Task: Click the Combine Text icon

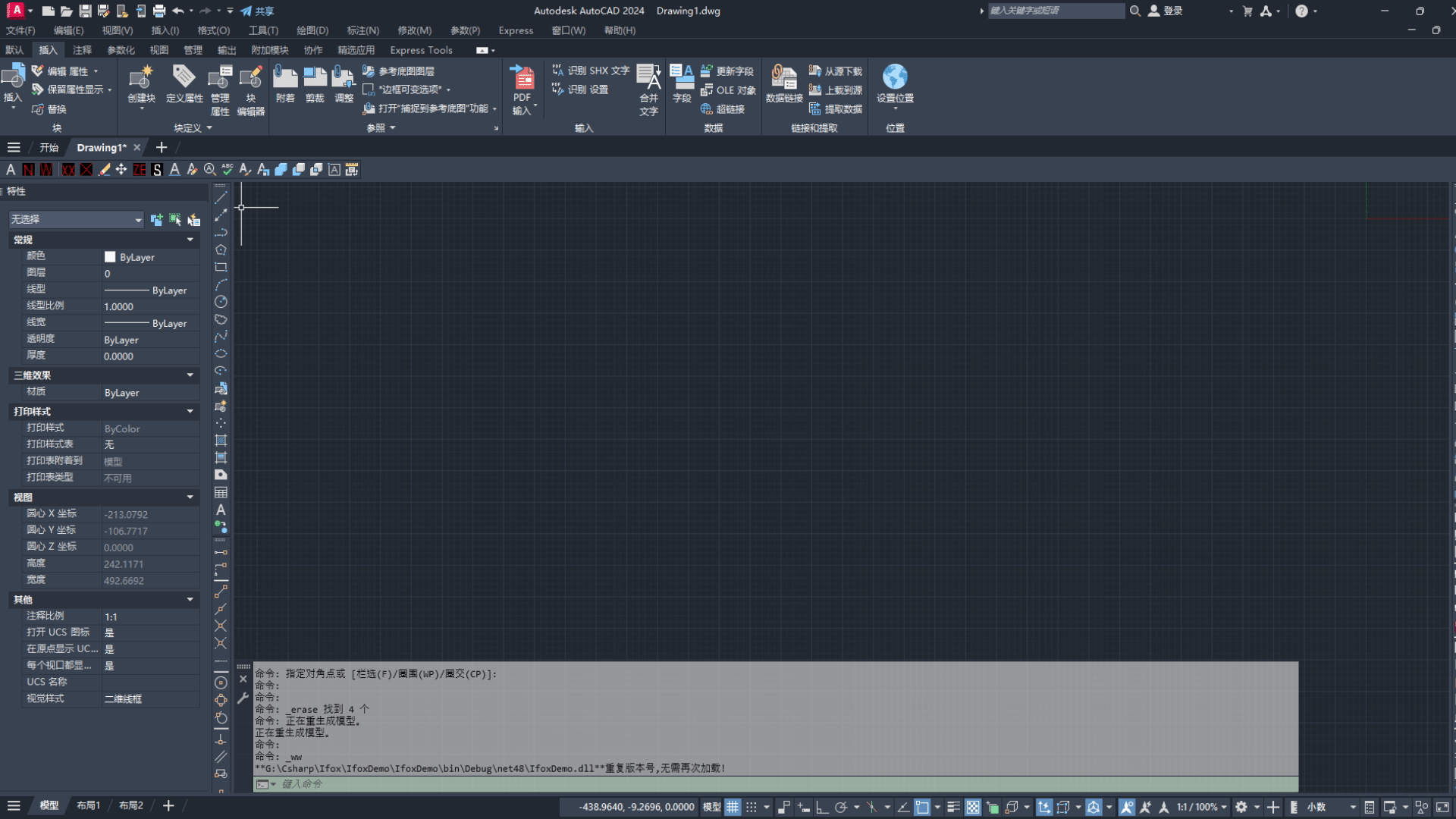Action: tap(648, 77)
